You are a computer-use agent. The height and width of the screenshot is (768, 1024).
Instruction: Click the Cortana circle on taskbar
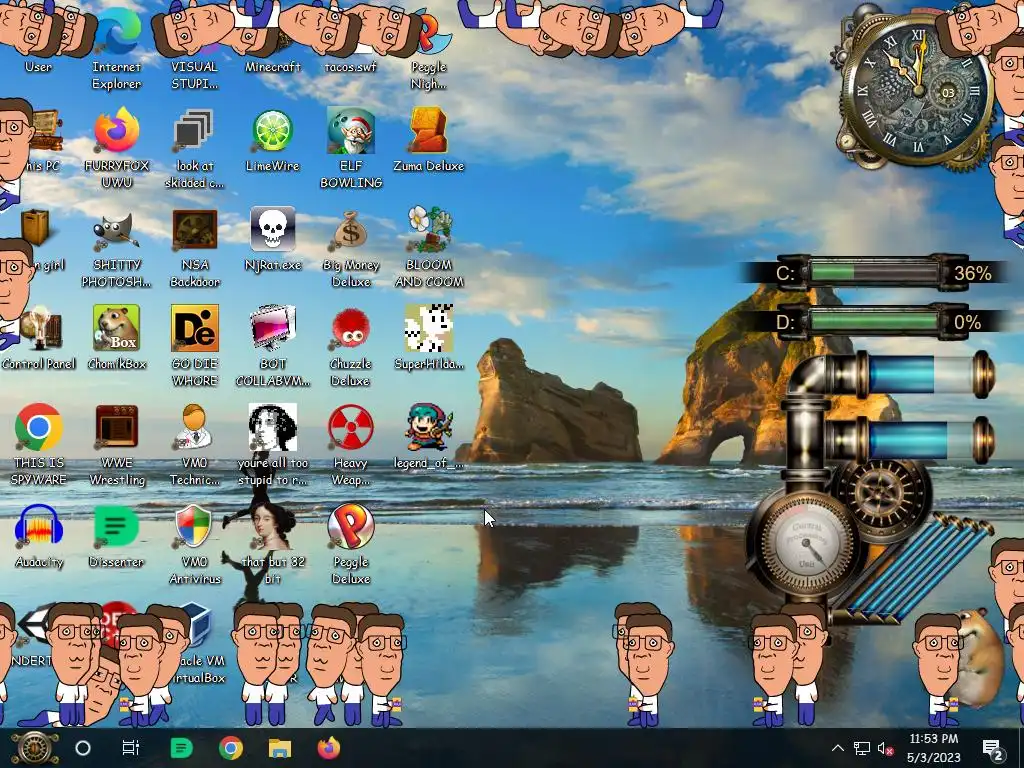tap(83, 748)
